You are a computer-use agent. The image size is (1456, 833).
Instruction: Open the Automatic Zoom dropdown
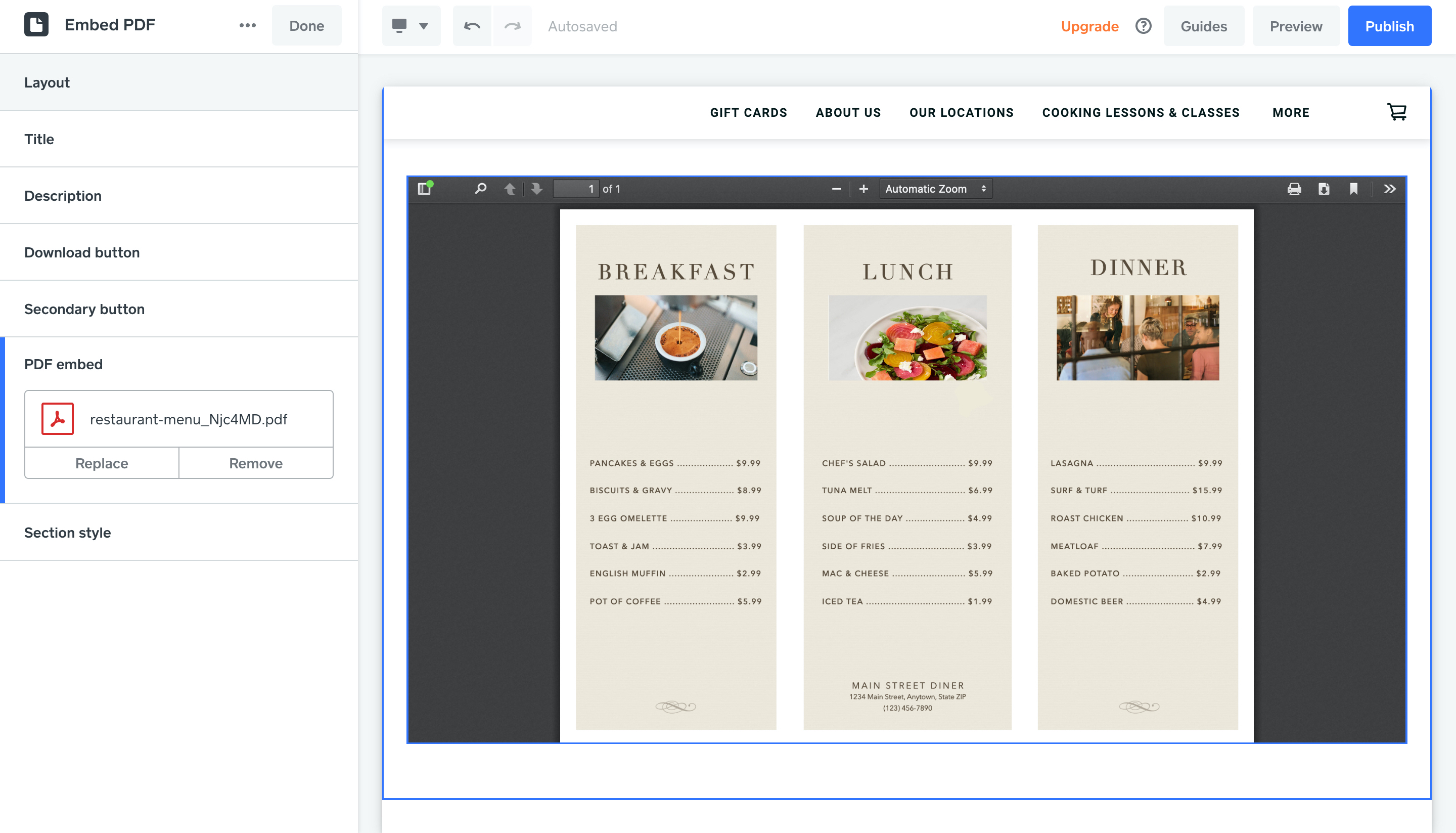[935, 189]
